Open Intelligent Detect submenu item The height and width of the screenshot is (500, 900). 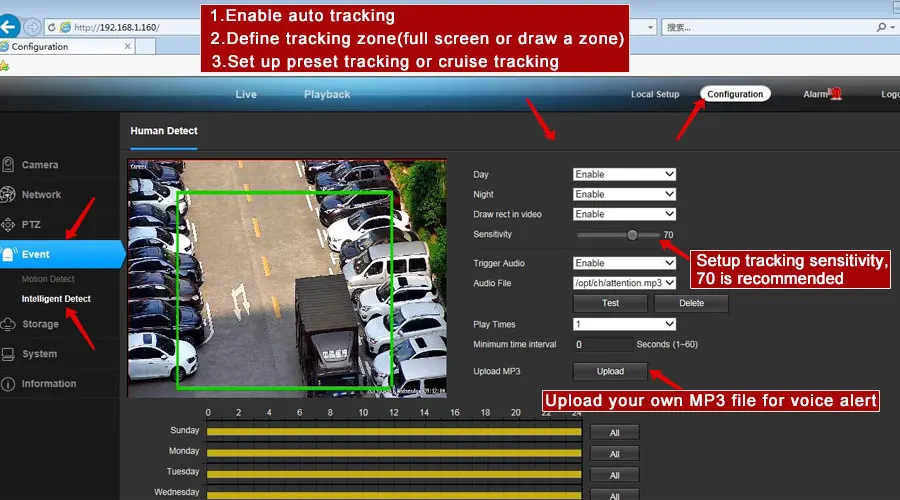pos(56,299)
